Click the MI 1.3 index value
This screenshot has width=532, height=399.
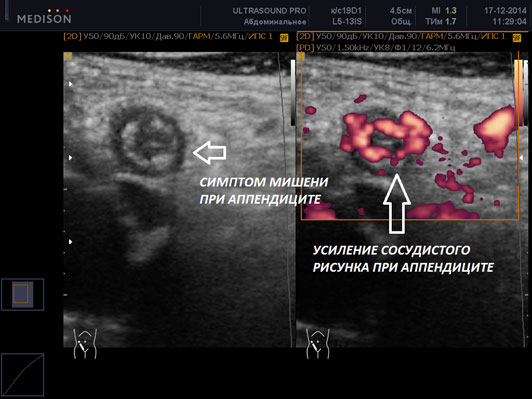pyautogui.click(x=444, y=11)
